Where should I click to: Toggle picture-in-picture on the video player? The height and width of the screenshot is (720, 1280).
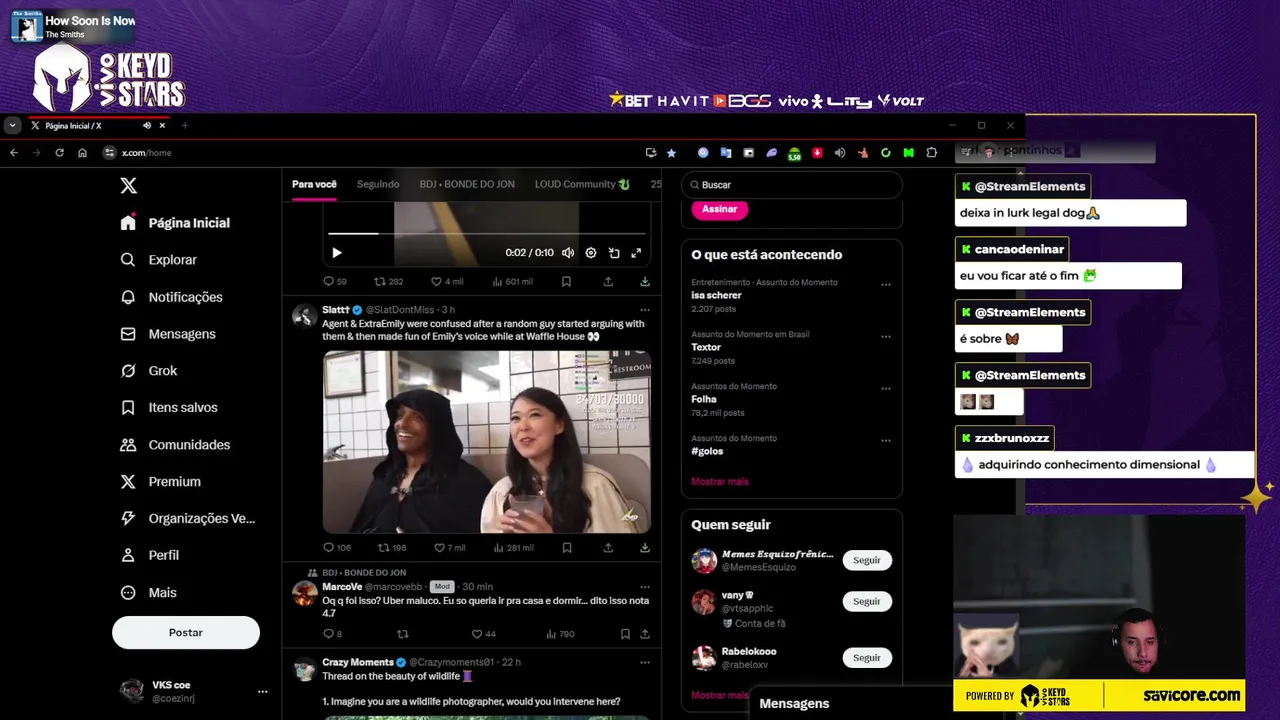(x=614, y=253)
